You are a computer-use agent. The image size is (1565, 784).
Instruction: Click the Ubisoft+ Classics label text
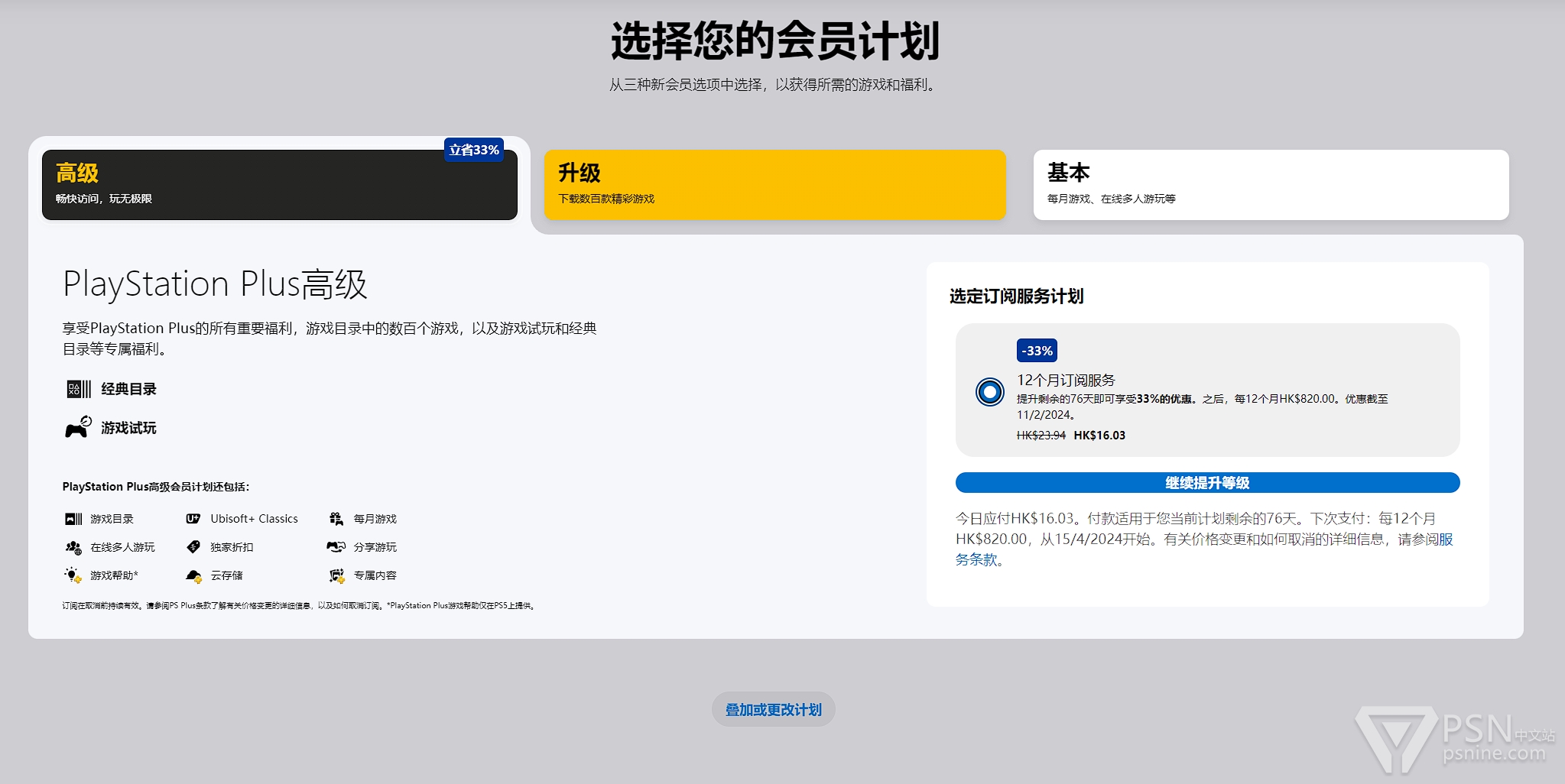(254, 519)
